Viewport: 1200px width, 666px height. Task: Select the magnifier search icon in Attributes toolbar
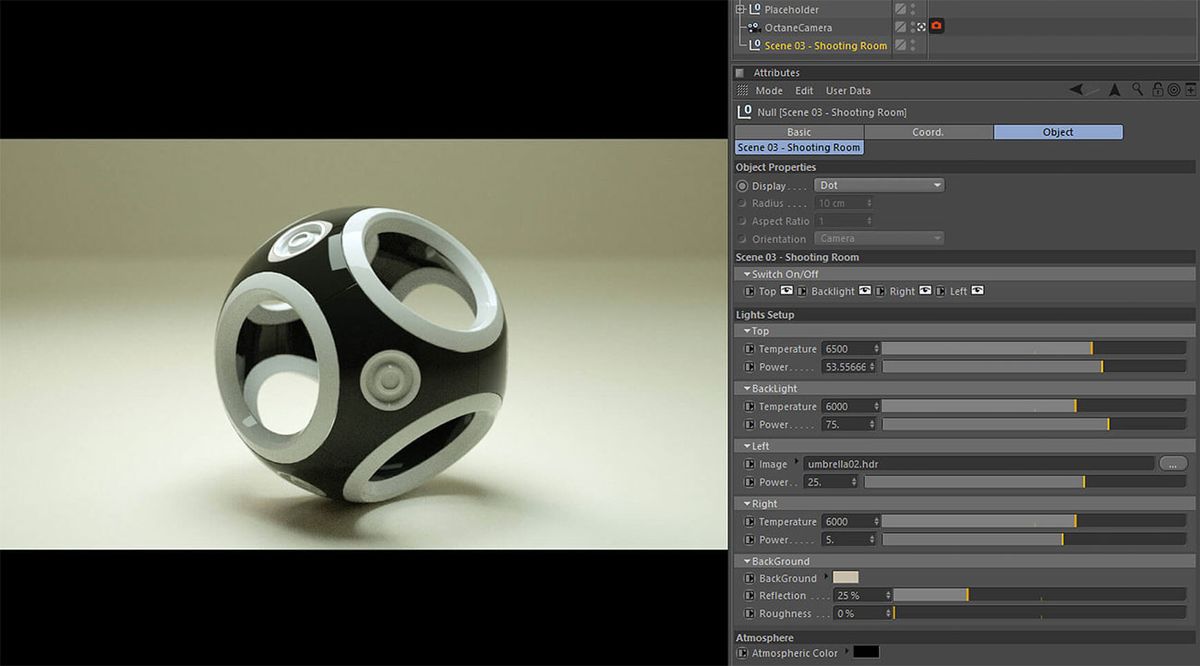pos(1137,90)
